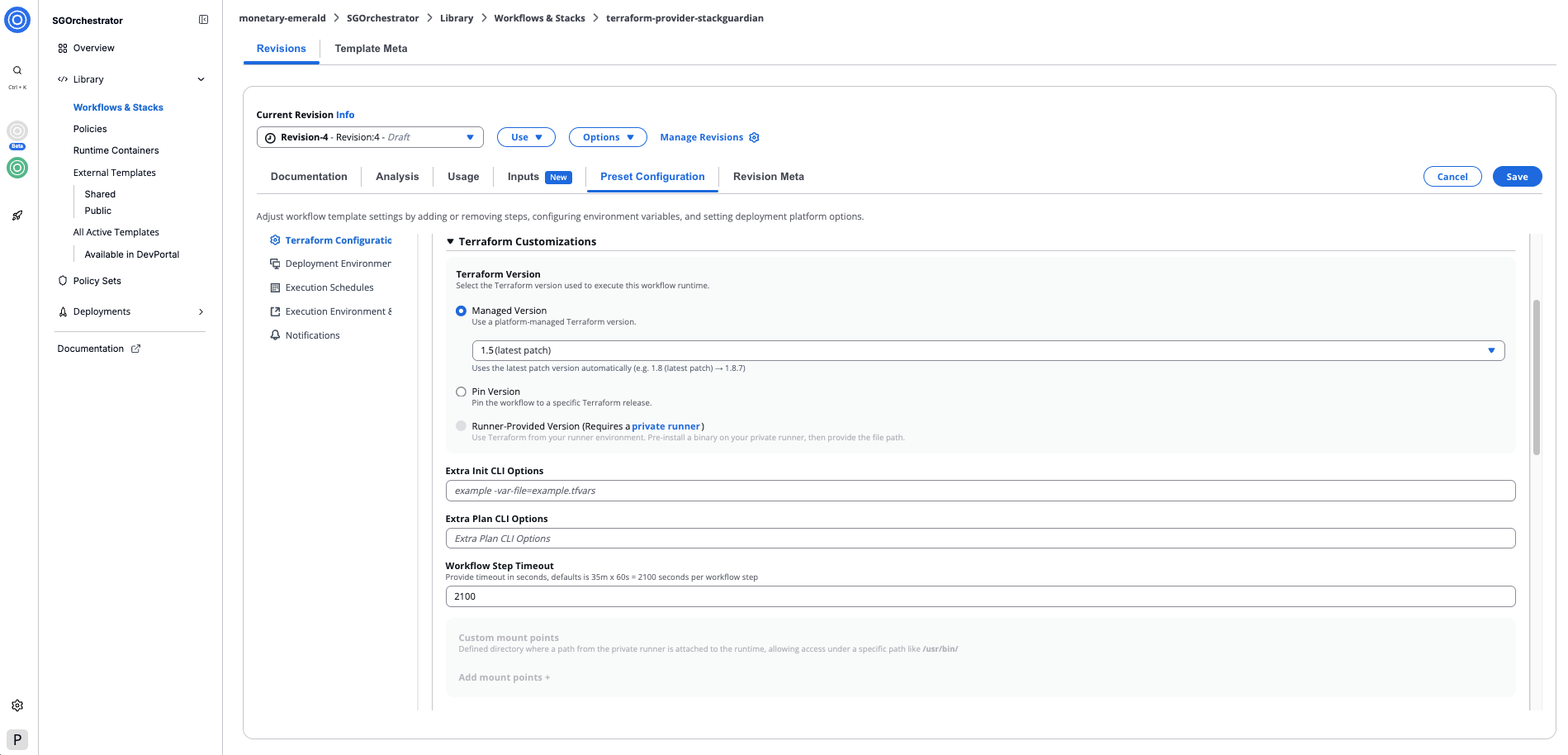This screenshot has width=1568, height=755.
Task: Follow the private runner link
Action: click(666, 425)
